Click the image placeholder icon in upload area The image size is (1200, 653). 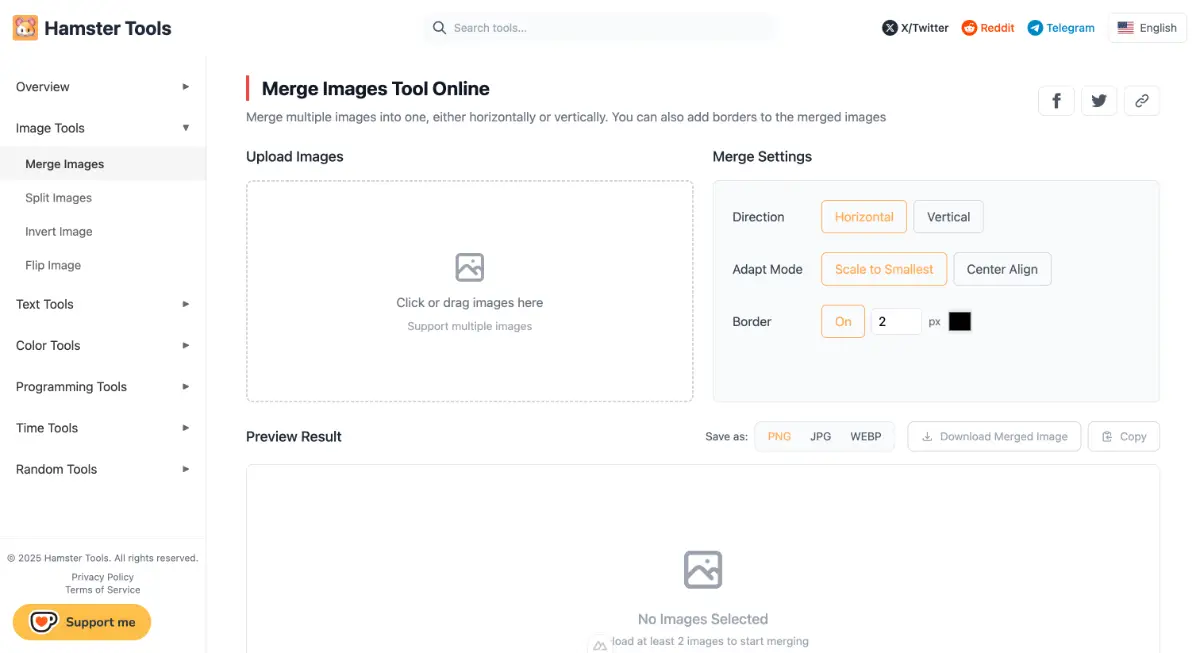point(469,267)
